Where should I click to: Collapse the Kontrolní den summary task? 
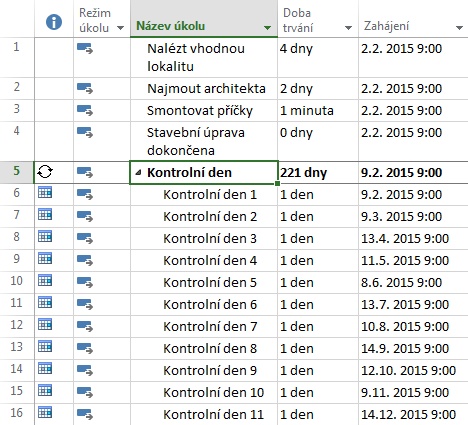point(138,173)
